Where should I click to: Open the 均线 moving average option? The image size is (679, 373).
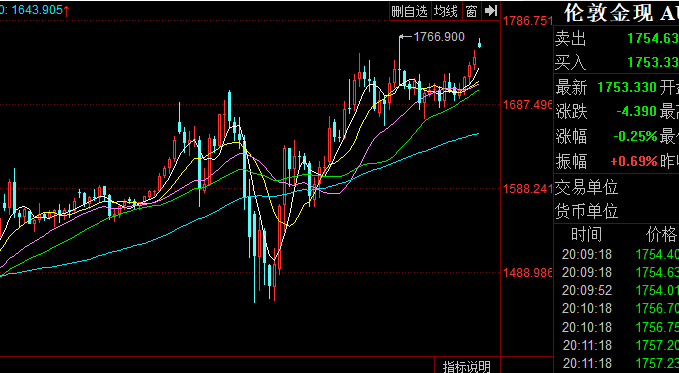(x=446, y=11)
